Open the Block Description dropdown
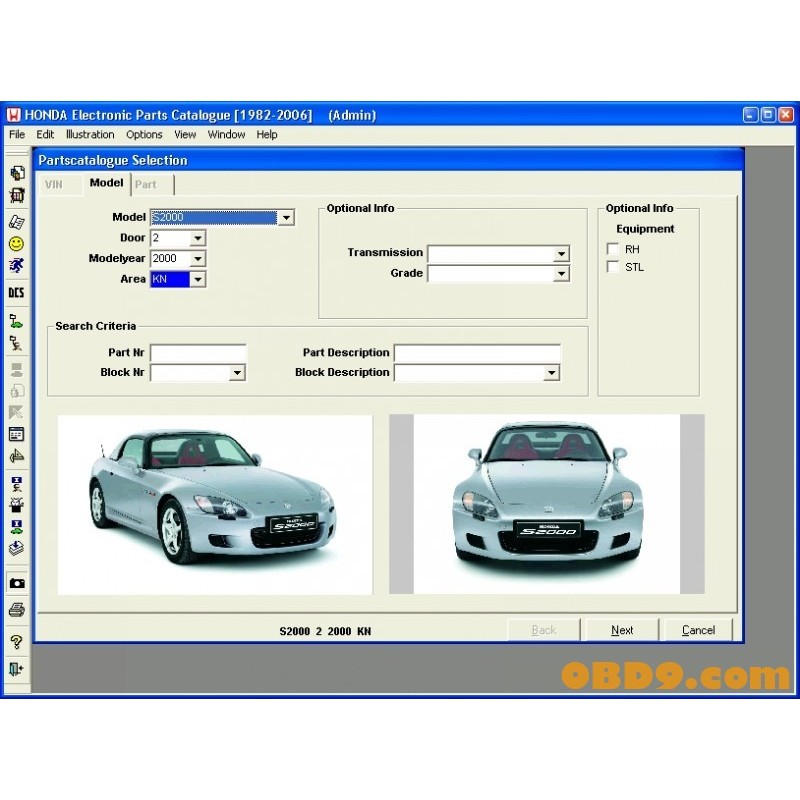The width and height of the screenshot is (800, 800). click(x=552, y=373)
